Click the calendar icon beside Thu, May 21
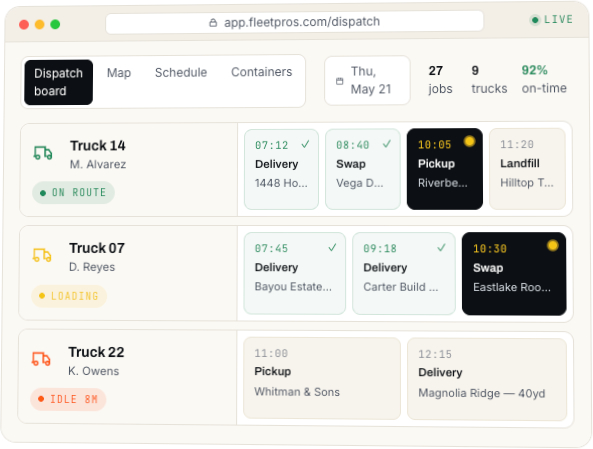This screenshot has width=593, height=449. [340, 81]
